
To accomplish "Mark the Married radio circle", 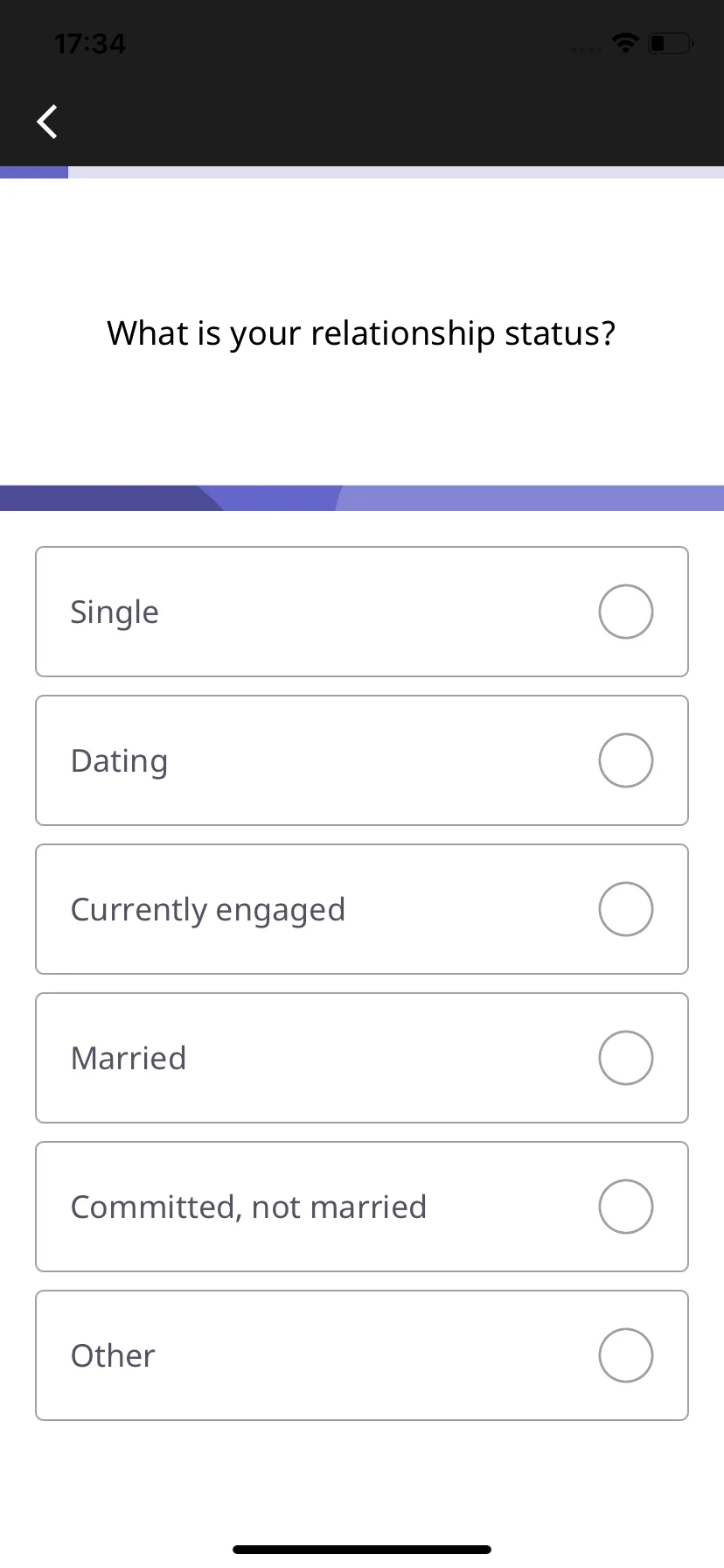I will (x=626, y=1058).
